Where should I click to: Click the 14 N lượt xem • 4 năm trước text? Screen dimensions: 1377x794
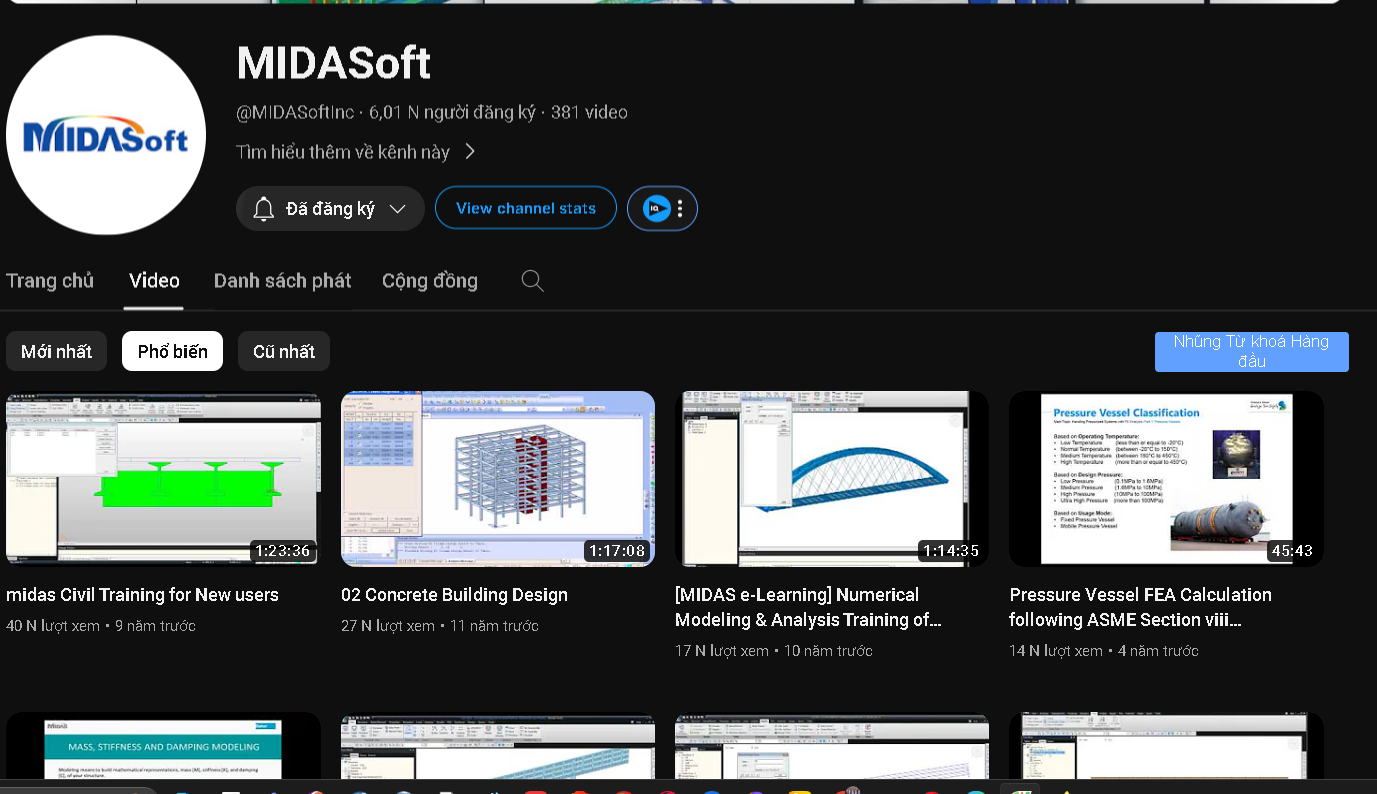point(1104,651)
